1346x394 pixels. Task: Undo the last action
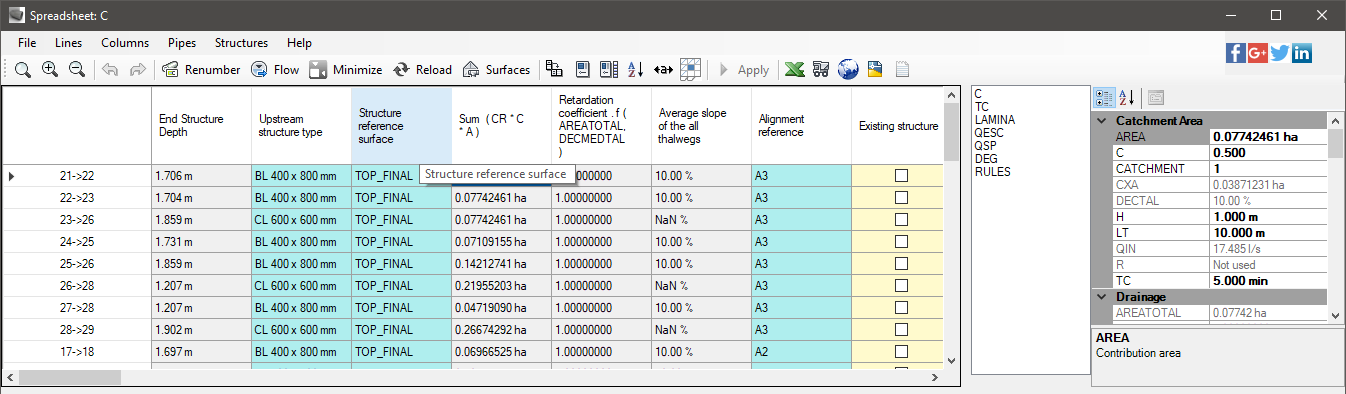click(110, 70)
